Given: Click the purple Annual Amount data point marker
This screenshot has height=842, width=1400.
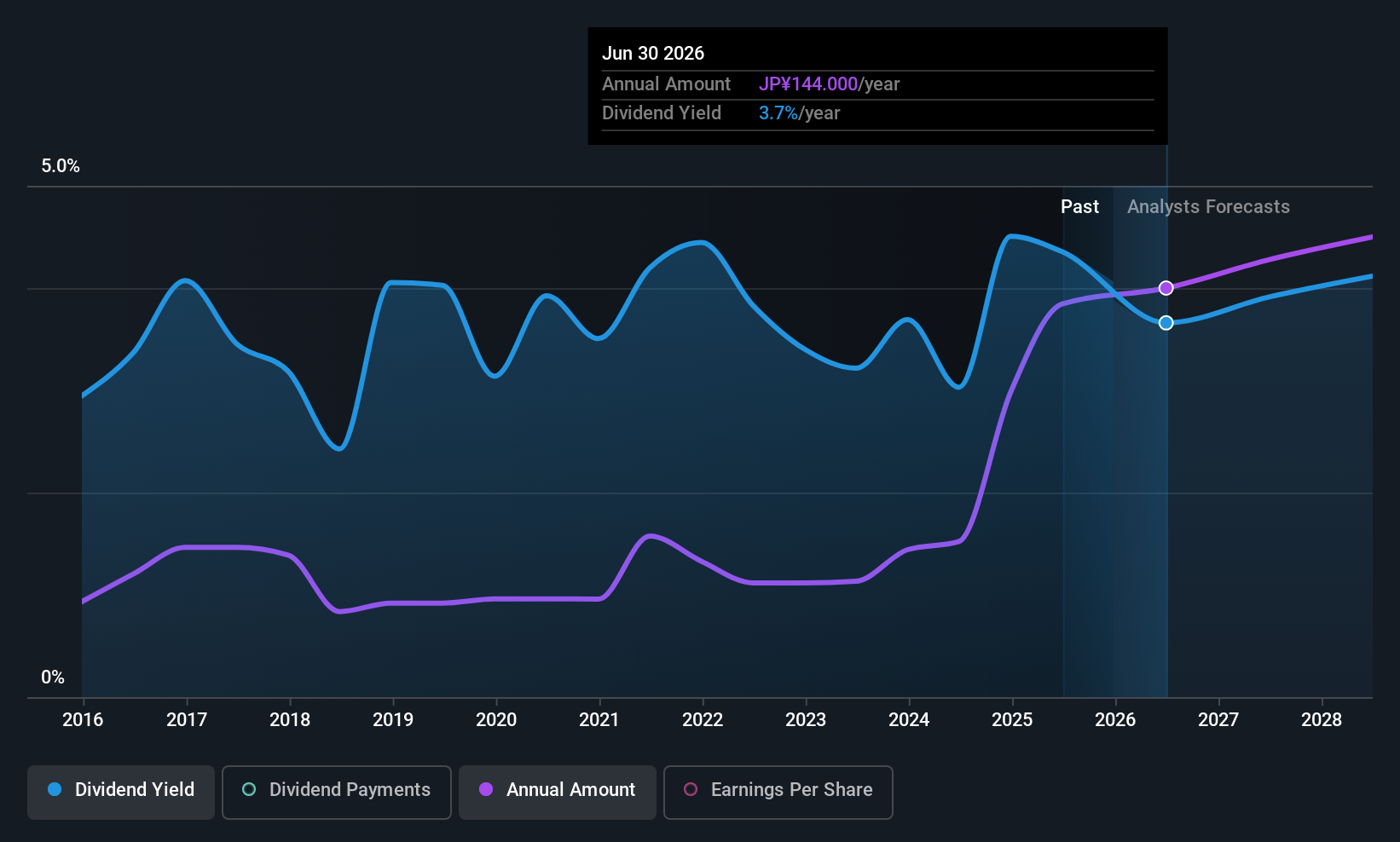Looking at the screenshot, I should click(x=1166, y=288).
